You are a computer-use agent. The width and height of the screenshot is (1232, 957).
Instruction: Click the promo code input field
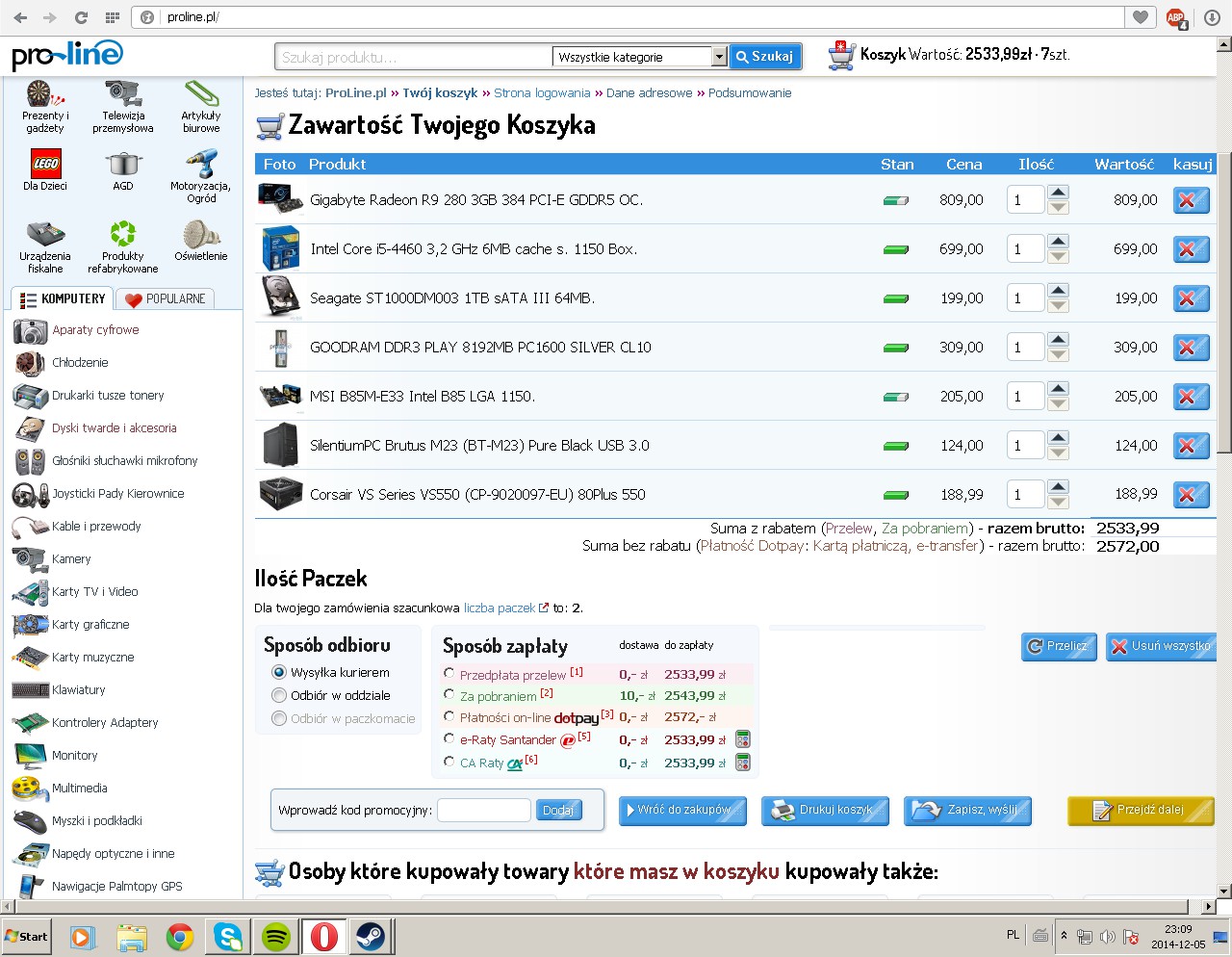tap(484, 811)
